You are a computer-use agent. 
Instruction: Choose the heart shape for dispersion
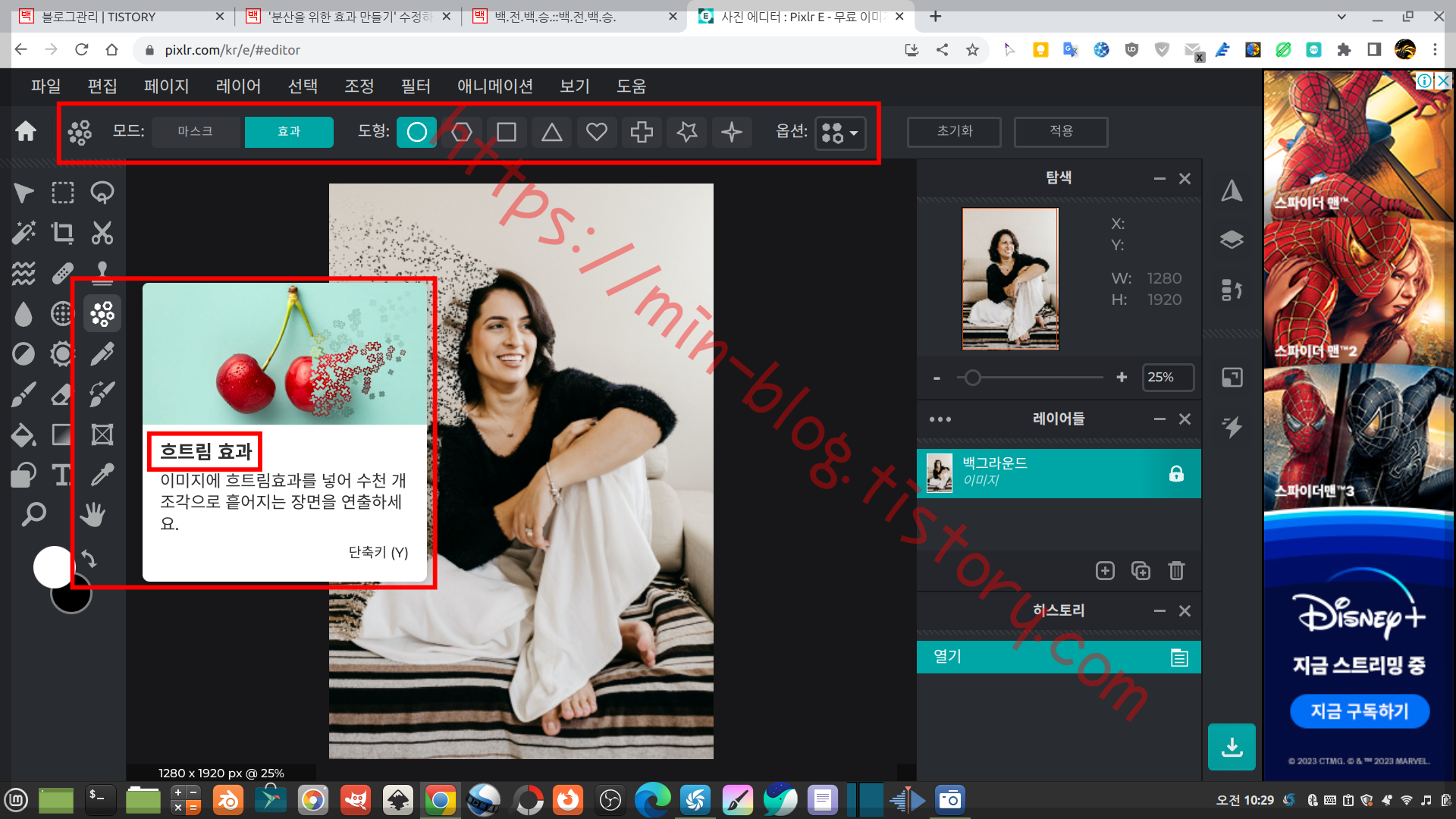pyautogui.click(x=597, y=132)
